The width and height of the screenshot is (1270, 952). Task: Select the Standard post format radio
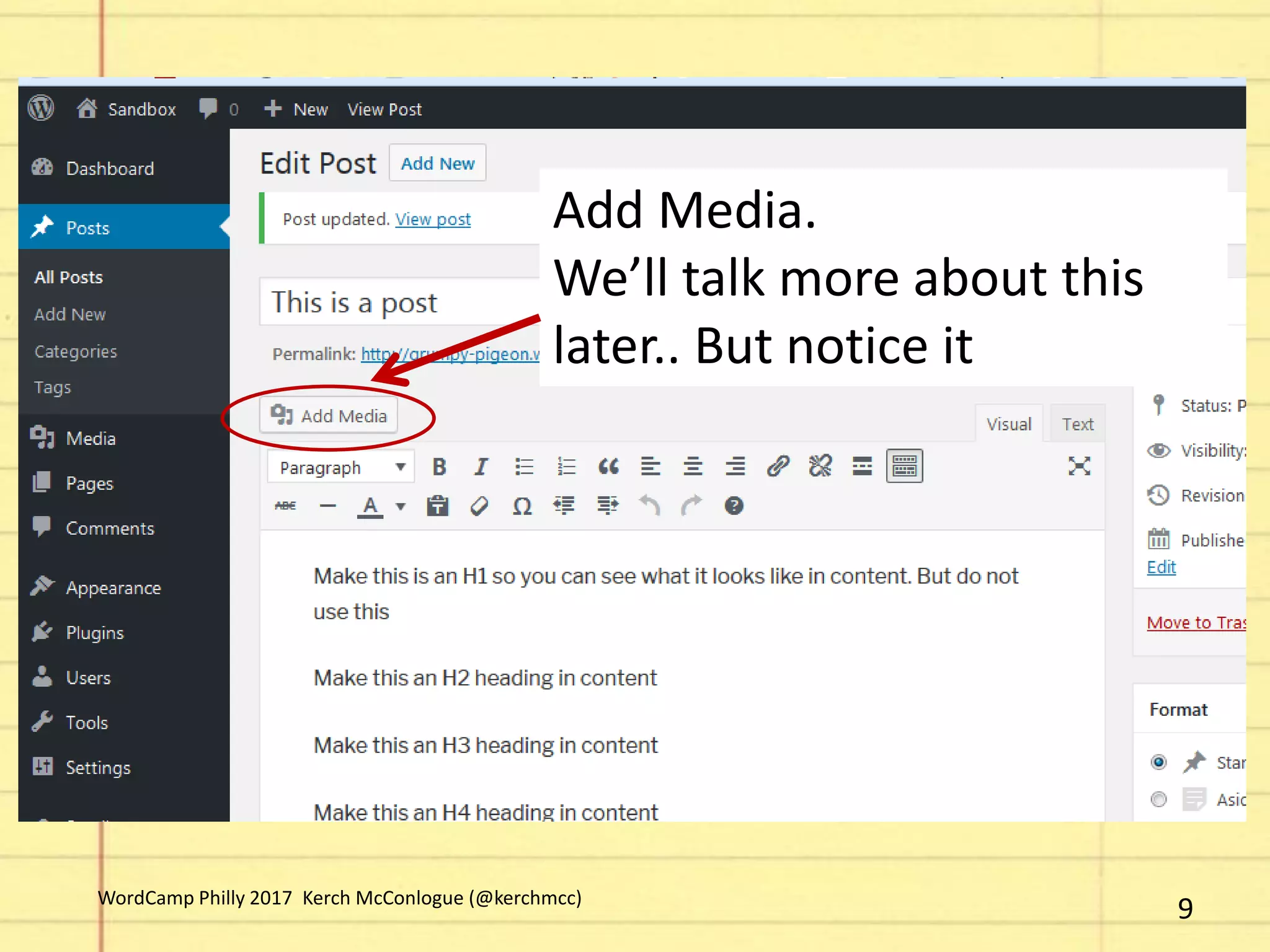[1158, 762]
